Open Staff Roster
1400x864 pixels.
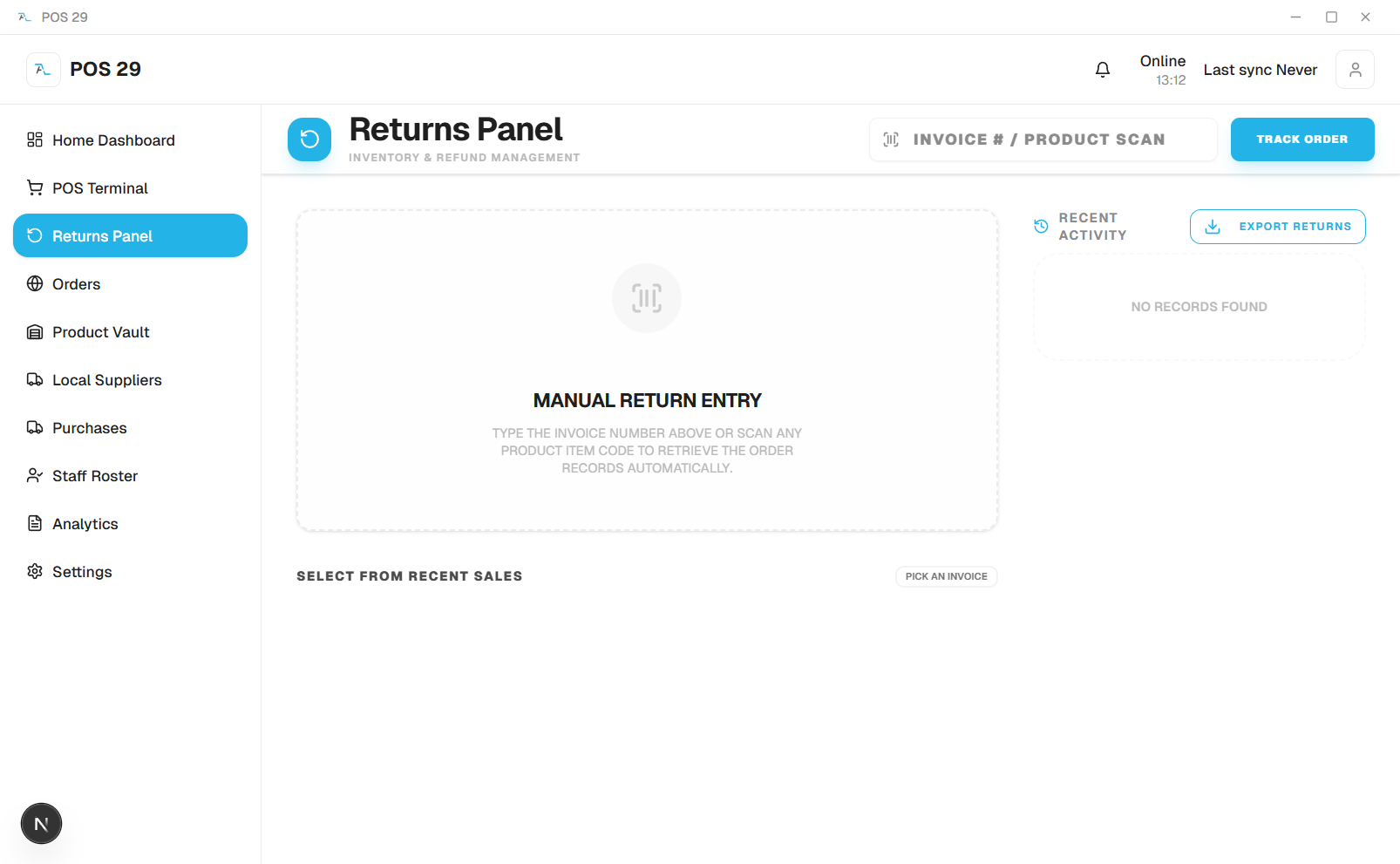[x=130, y=476]
